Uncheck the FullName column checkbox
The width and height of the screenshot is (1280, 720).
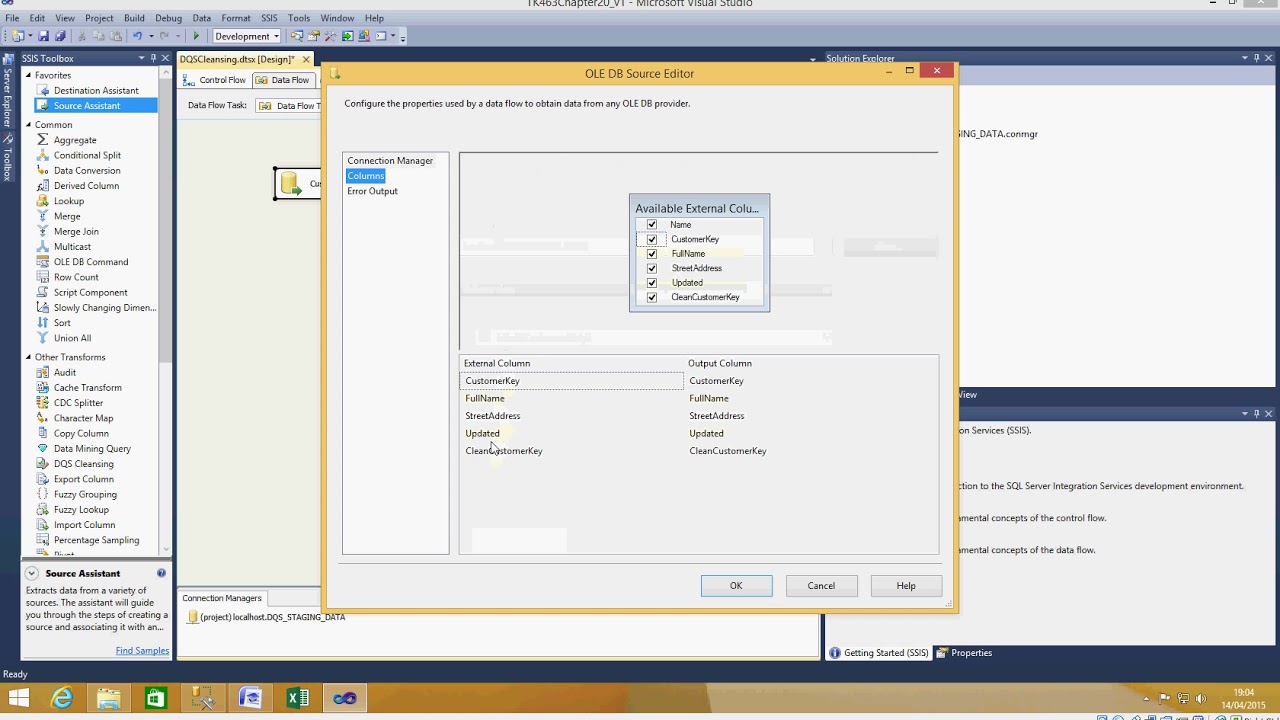[652, 254]
